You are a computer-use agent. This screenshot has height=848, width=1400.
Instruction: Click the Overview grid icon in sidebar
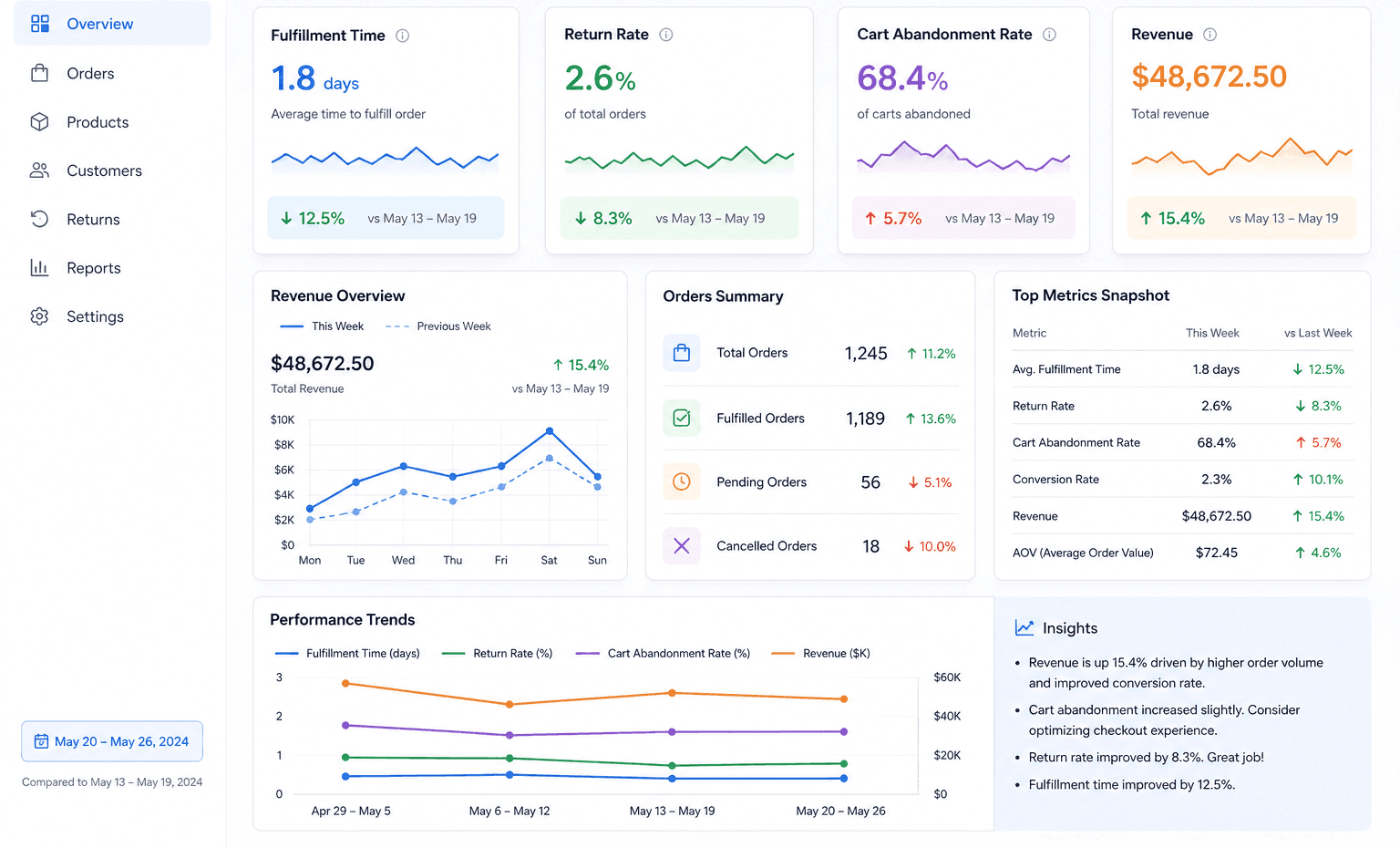click(x=40, y=24)
